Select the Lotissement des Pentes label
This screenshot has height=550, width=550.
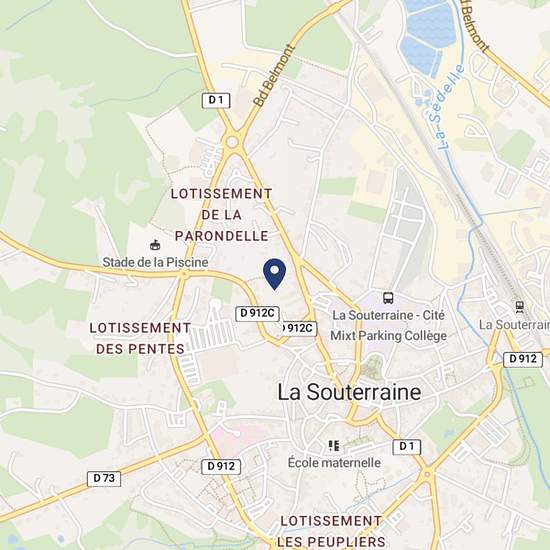(140, 338)
